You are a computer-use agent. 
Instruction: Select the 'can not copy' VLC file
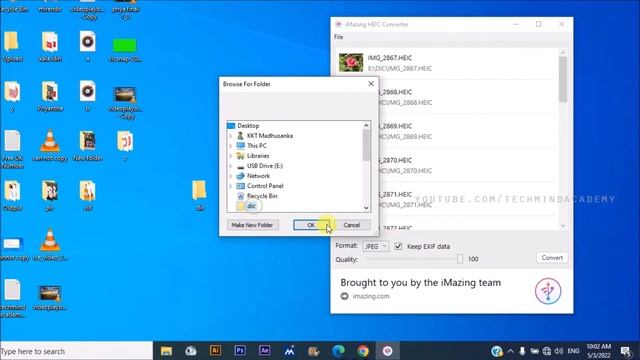coord(50,146)
